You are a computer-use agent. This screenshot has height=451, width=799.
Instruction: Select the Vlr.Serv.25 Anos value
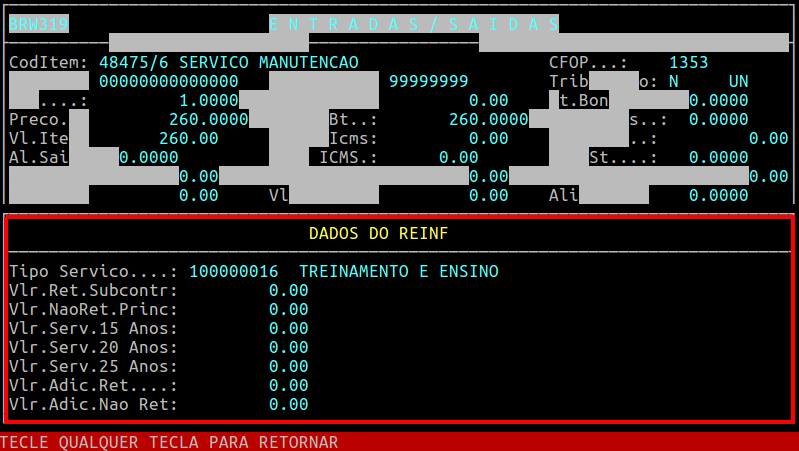(288, 366)
